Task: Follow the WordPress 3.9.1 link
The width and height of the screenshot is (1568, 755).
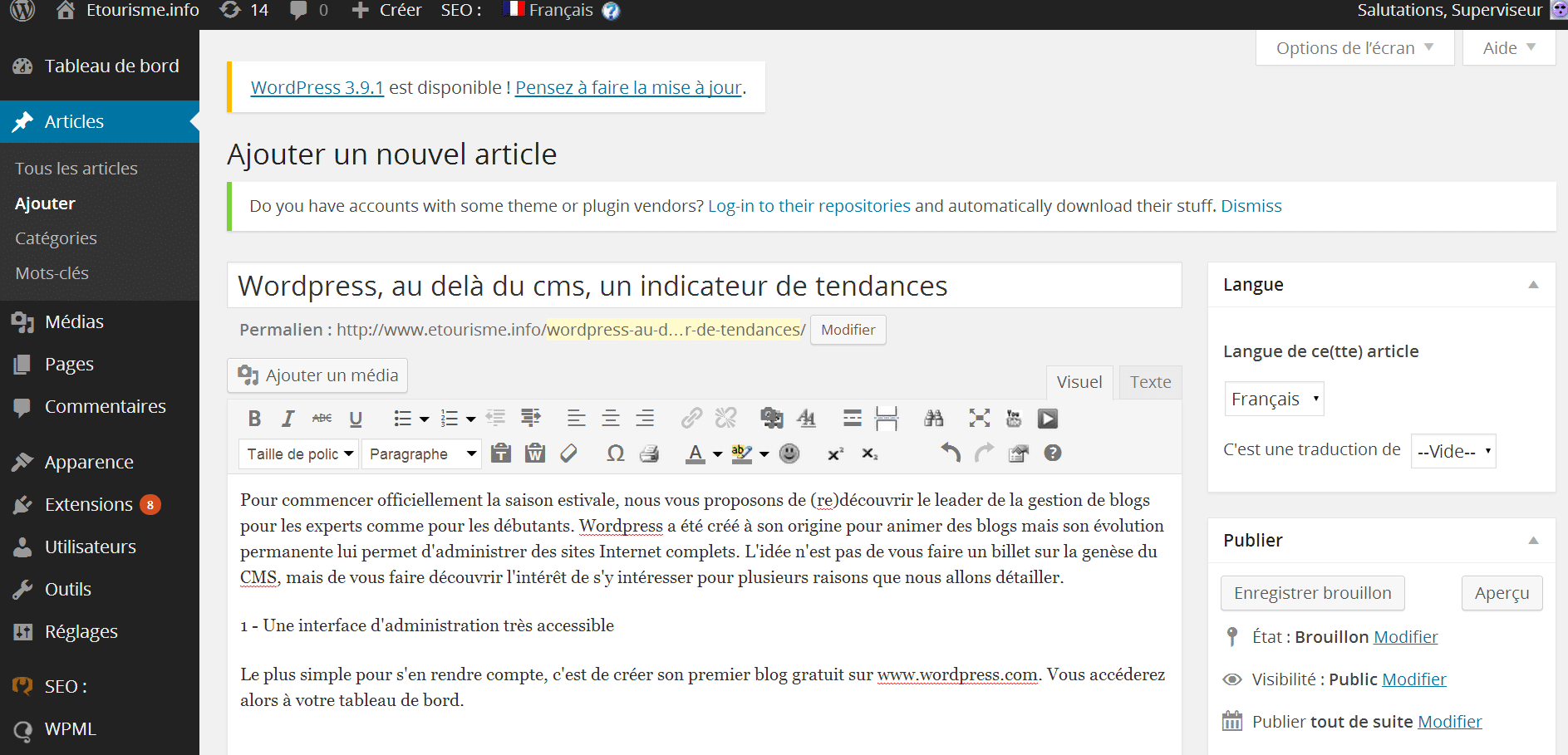Action: point(317,87)
